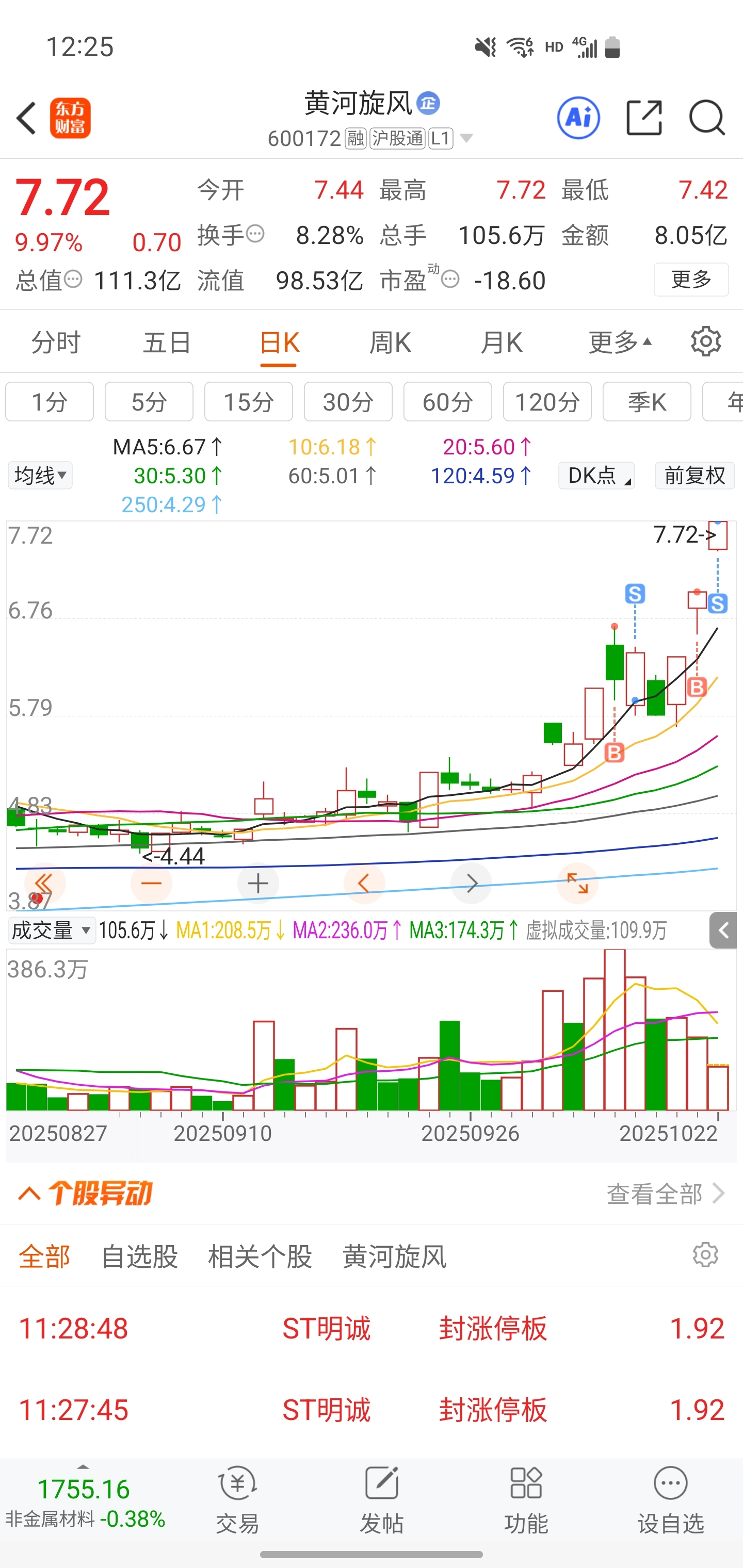Select 自选股 filter tab
The width and height of the screenshot is (743, 1568).
(x=139, y=1256)
